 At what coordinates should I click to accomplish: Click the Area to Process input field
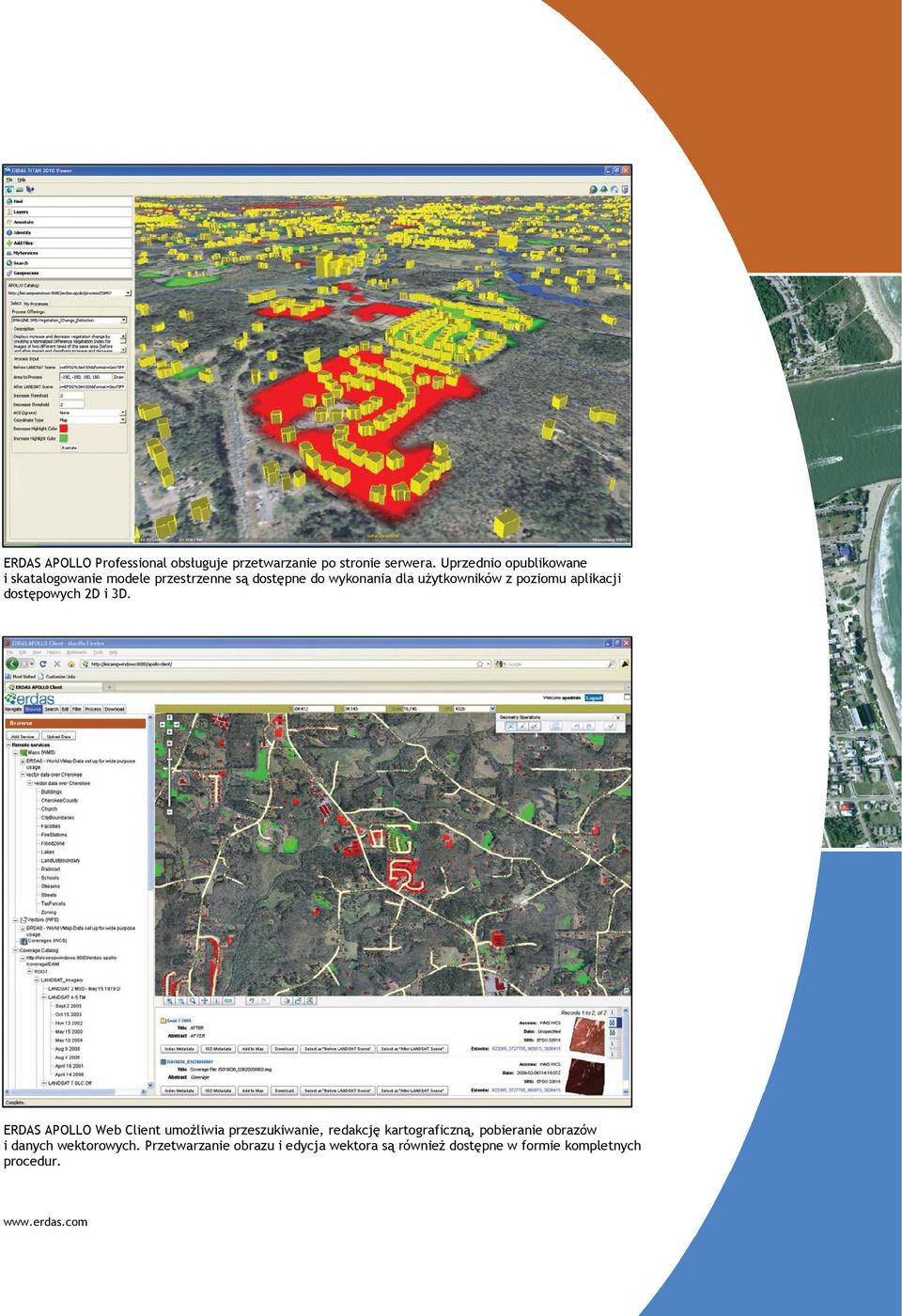[86, 377]
